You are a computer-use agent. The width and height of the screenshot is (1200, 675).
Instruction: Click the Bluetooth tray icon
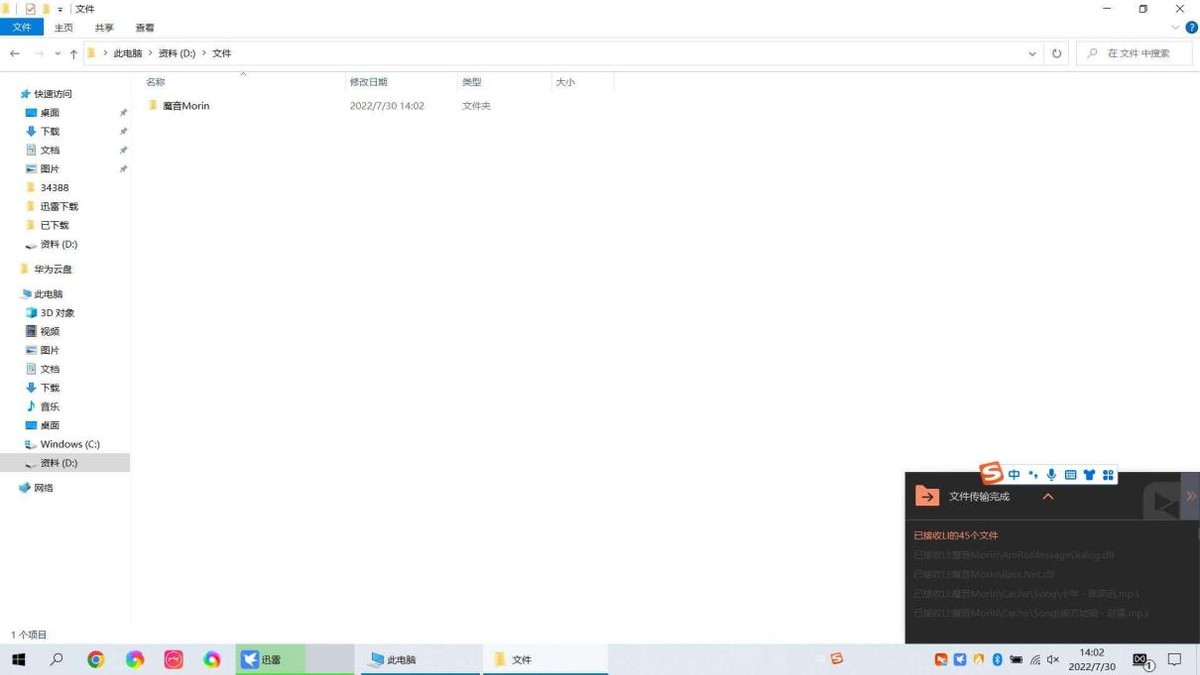997,659
